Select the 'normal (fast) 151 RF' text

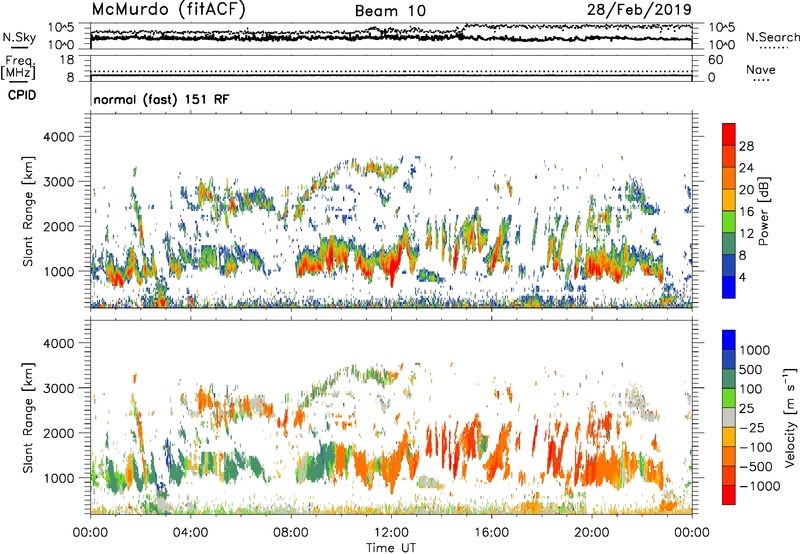161,99
